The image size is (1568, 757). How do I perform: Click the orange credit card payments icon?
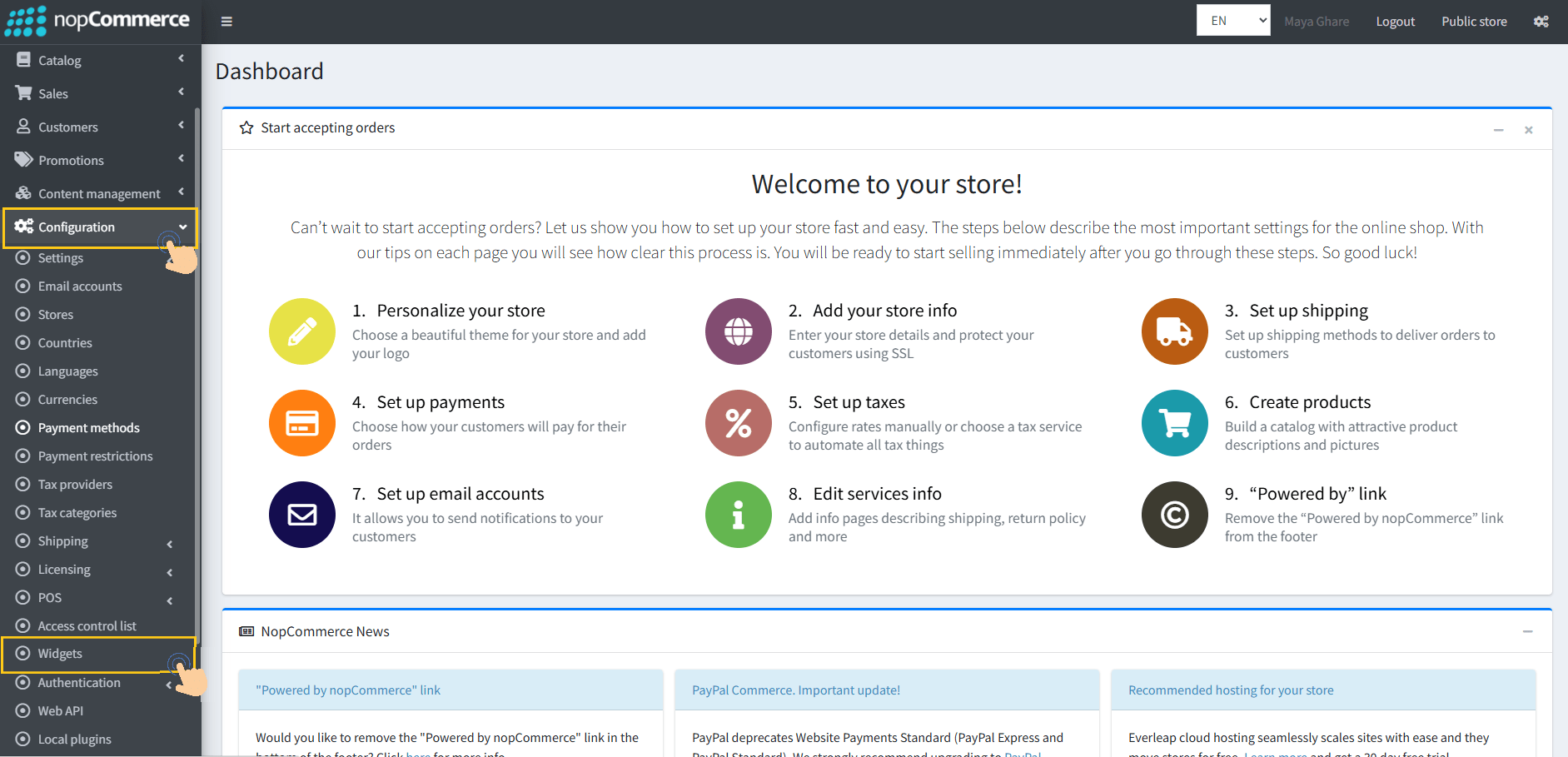(x=301, y=423)
